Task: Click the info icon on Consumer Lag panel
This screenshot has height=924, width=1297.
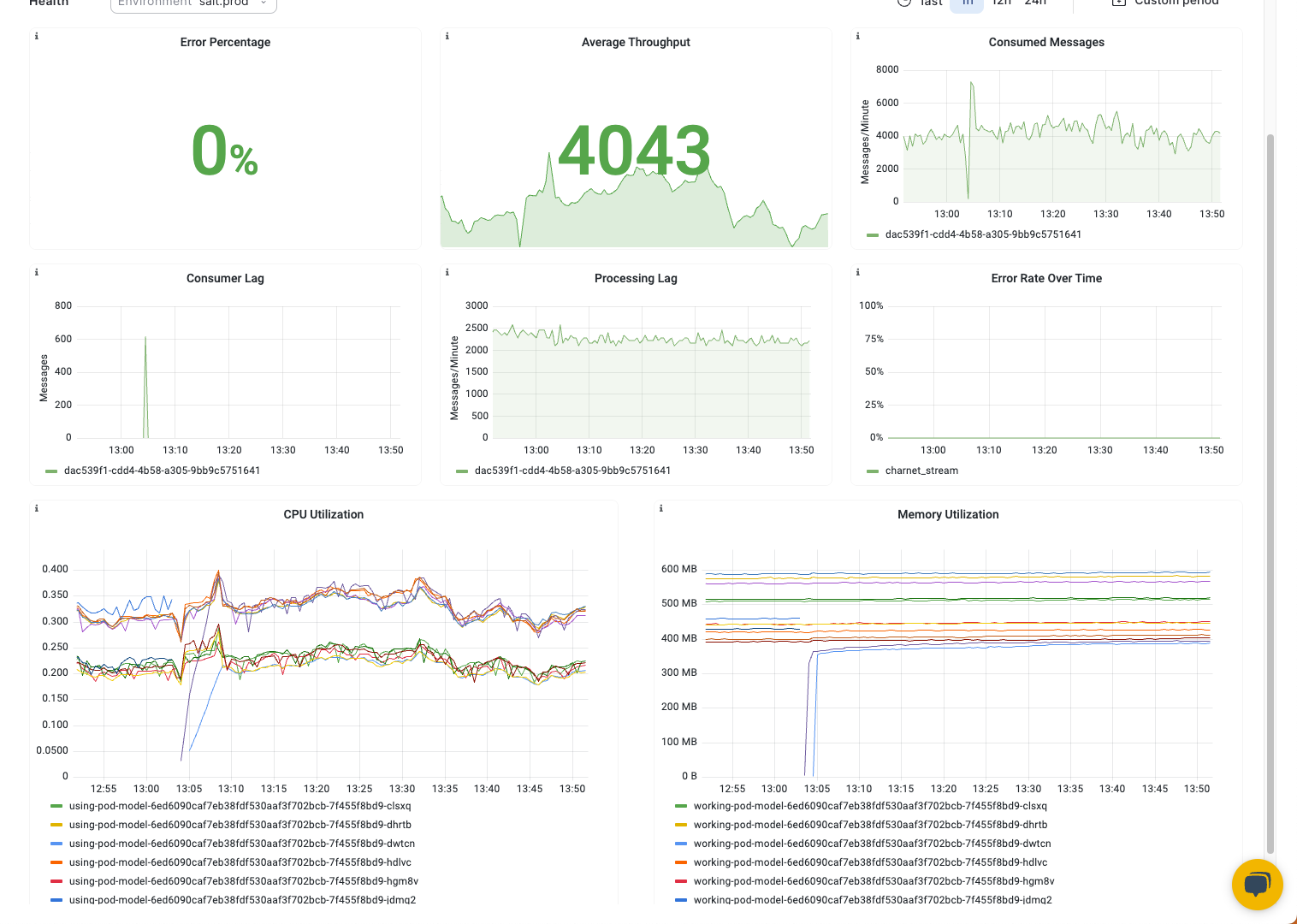Action: tap(36, 272)
